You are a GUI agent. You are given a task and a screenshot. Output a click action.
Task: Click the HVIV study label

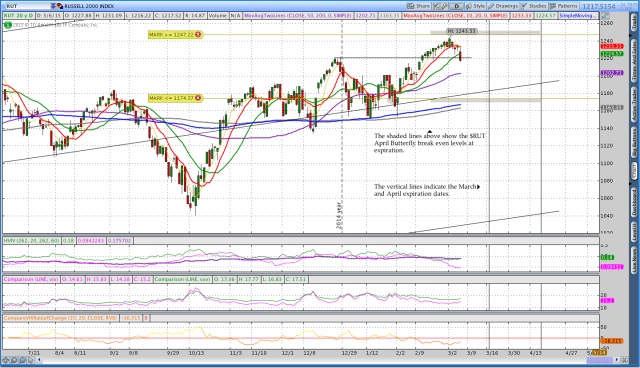(32, 241)
